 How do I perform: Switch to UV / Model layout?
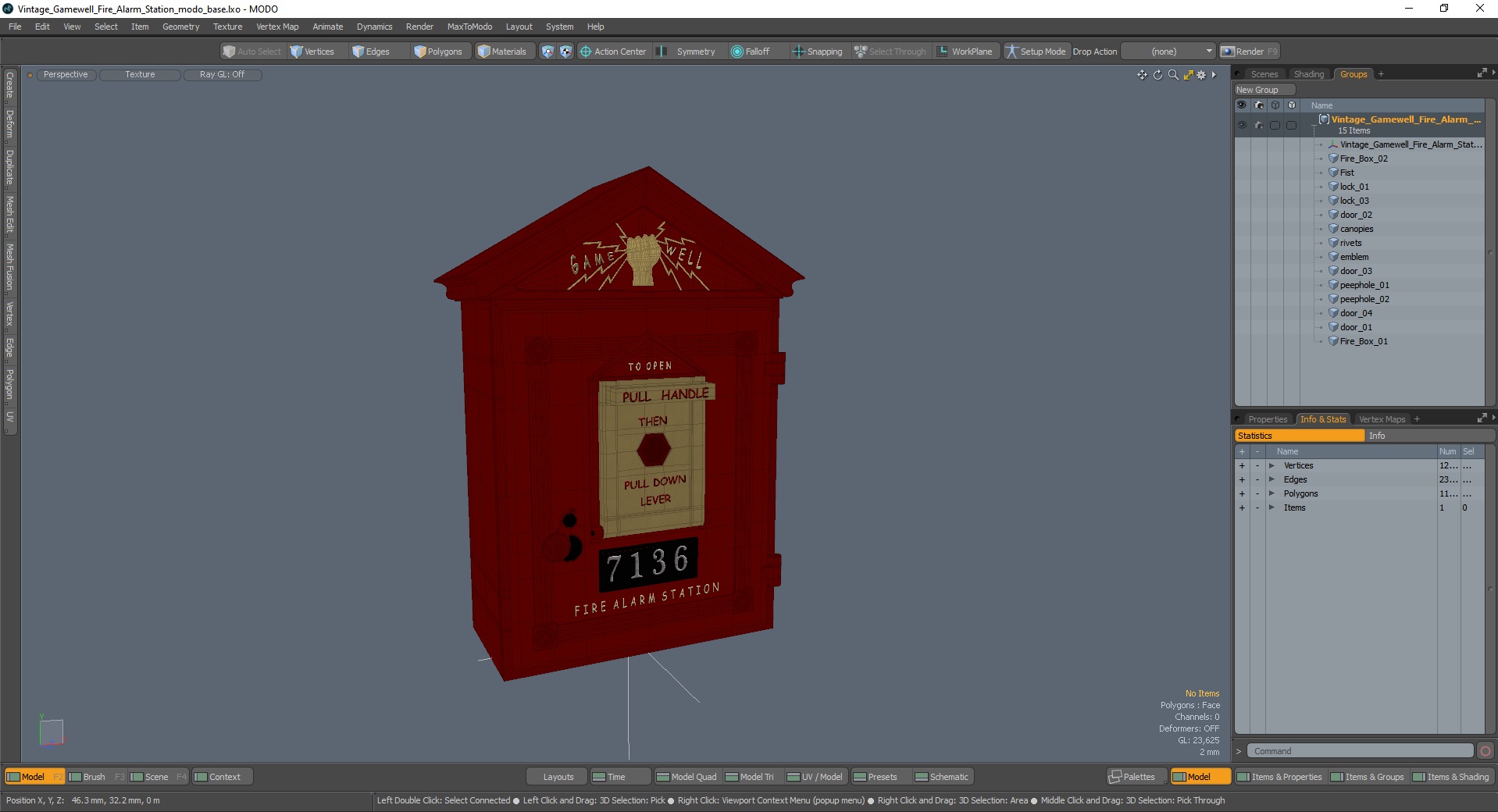814,777
